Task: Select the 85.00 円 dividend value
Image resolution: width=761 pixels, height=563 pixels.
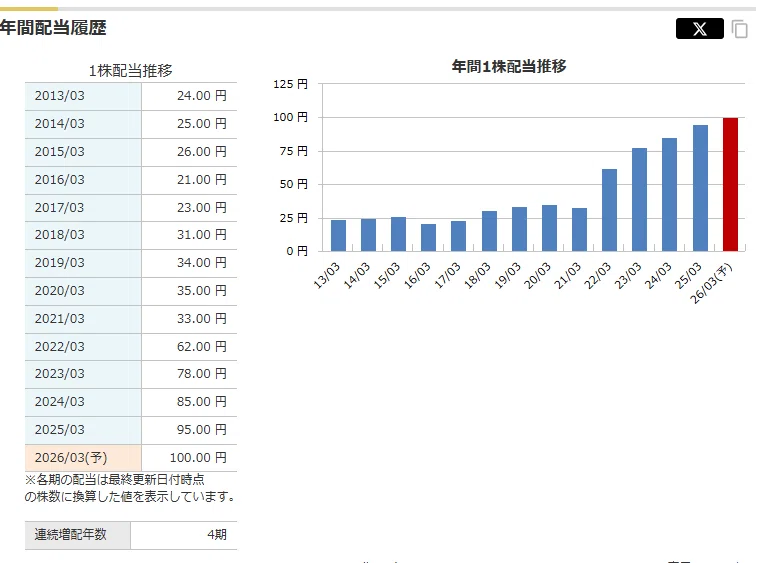Action: point(201,402)
